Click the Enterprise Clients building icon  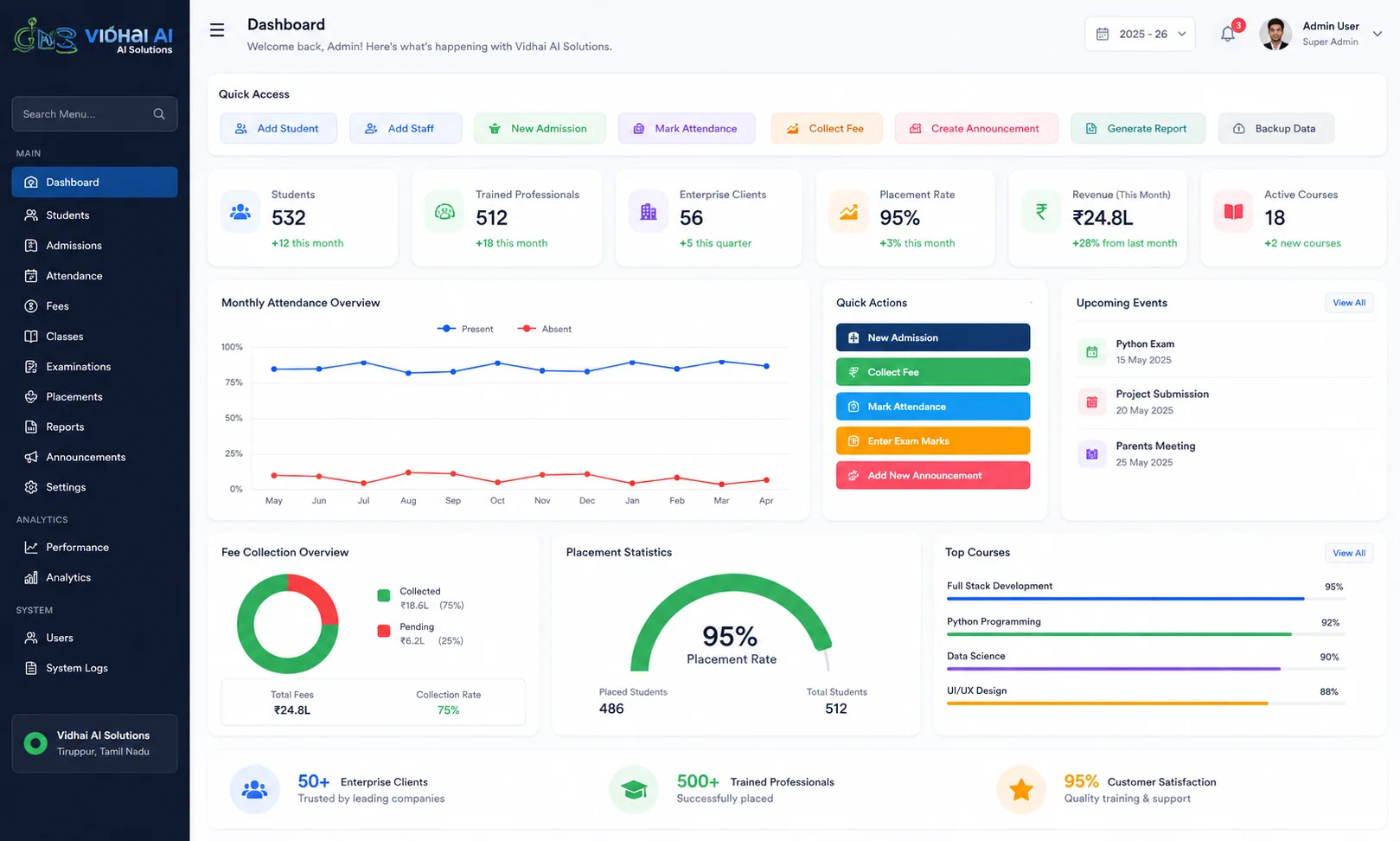pyautogui.click(x=649, y=212)
